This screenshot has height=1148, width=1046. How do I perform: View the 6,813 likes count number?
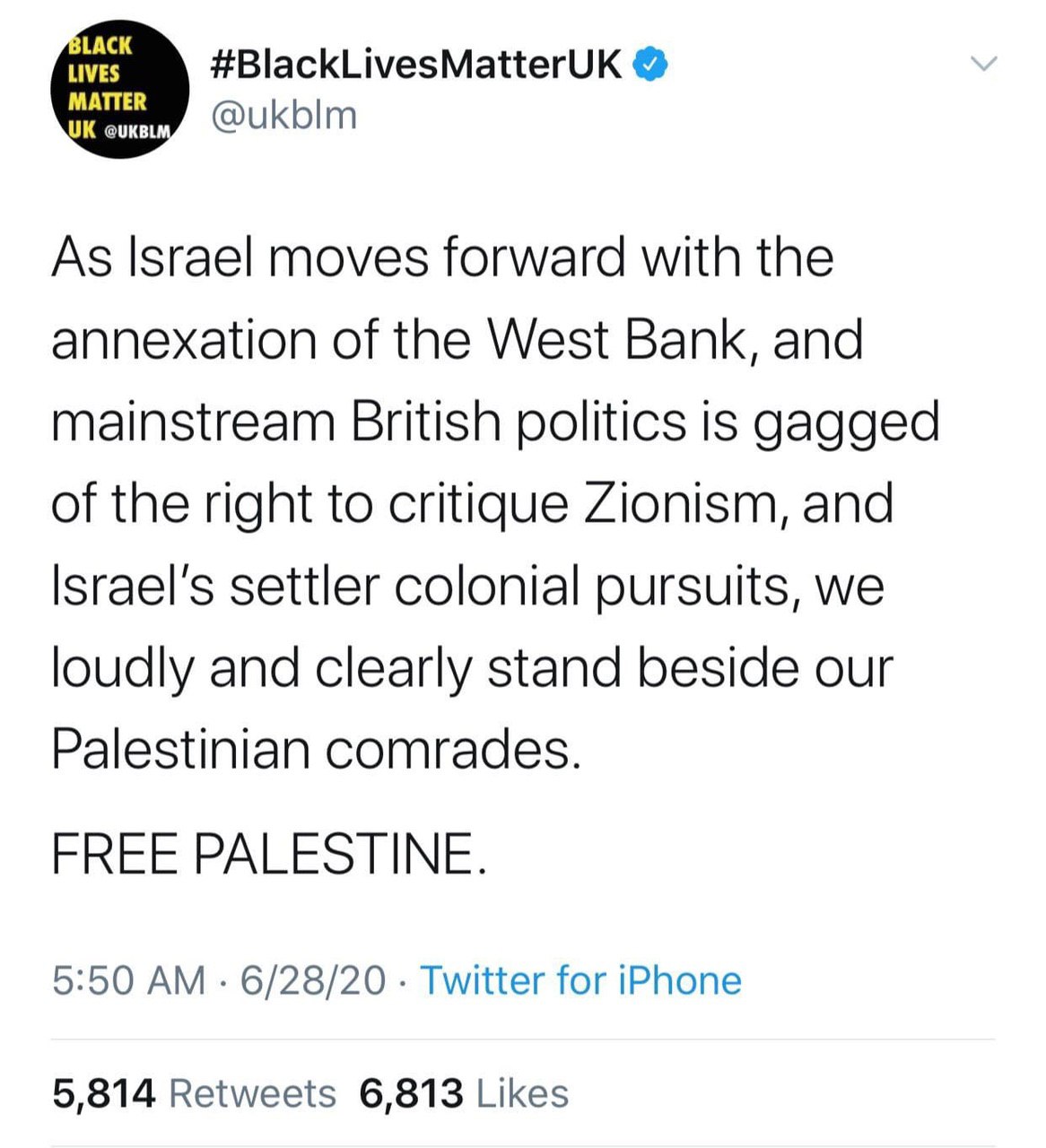(412, 1094)
